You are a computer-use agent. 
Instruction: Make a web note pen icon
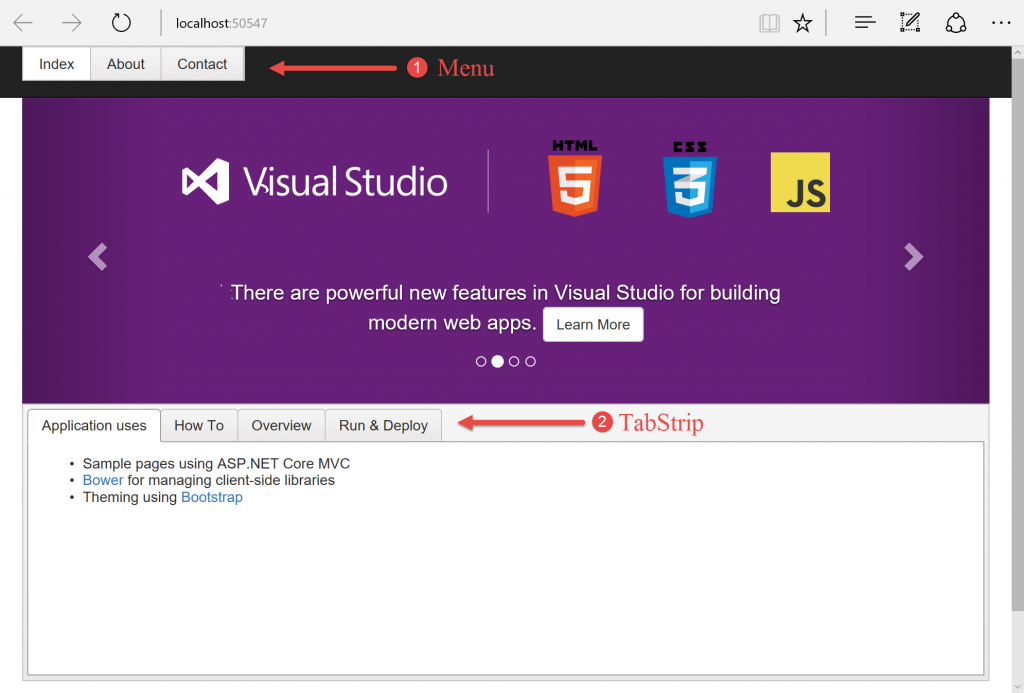click(910, 23)
